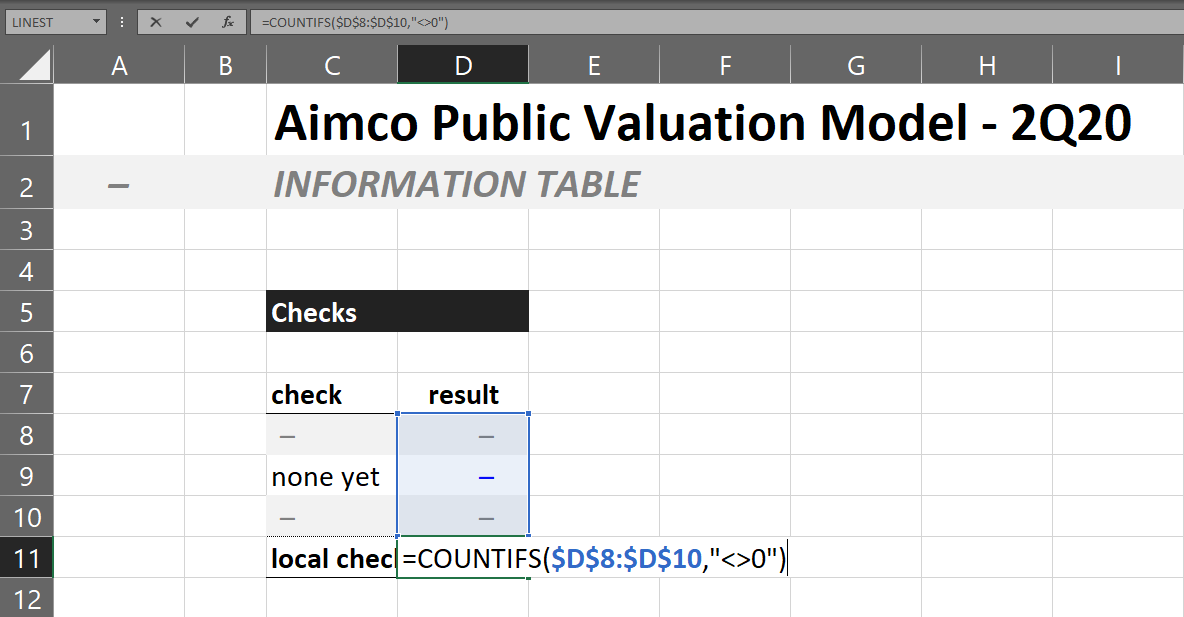This screenshot has width=1184, height=617.
Task: Select column H header
Action: point(987,66)
